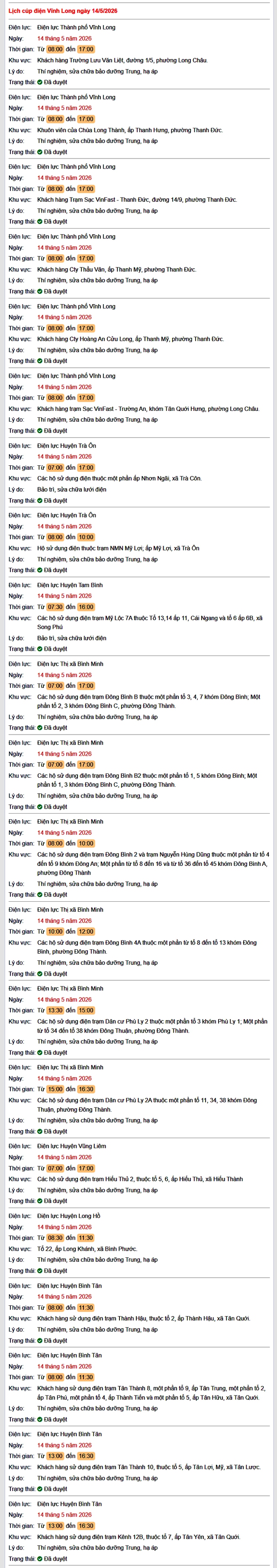Click the 12:00 end time badge
The height and width of the screenshot is (1568, 277).
[86, 931]
